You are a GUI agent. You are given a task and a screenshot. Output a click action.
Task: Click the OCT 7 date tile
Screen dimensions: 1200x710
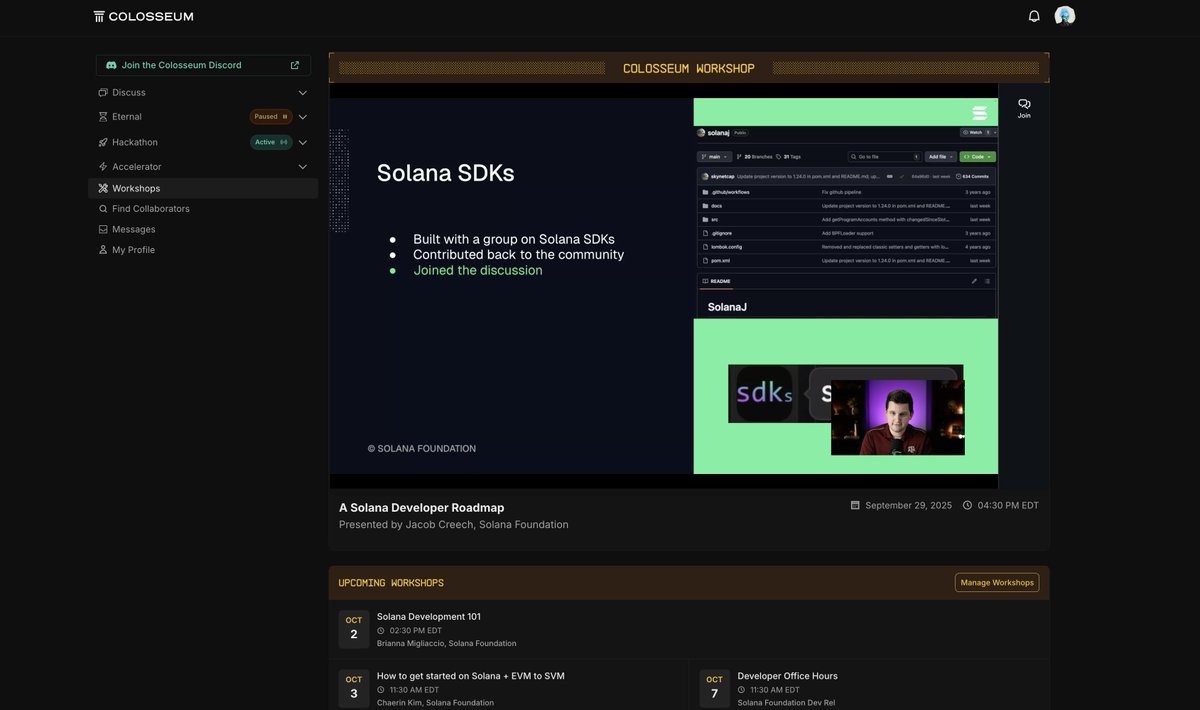tap(714, 689)
